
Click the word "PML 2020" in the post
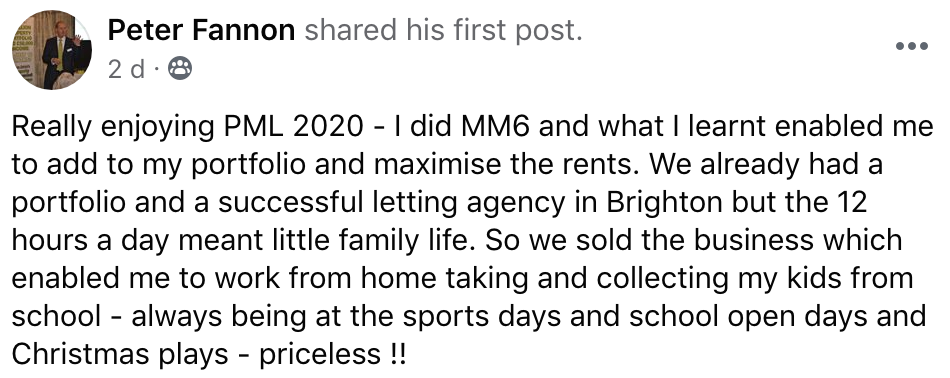pyautogui.click(x=294, y=127)
